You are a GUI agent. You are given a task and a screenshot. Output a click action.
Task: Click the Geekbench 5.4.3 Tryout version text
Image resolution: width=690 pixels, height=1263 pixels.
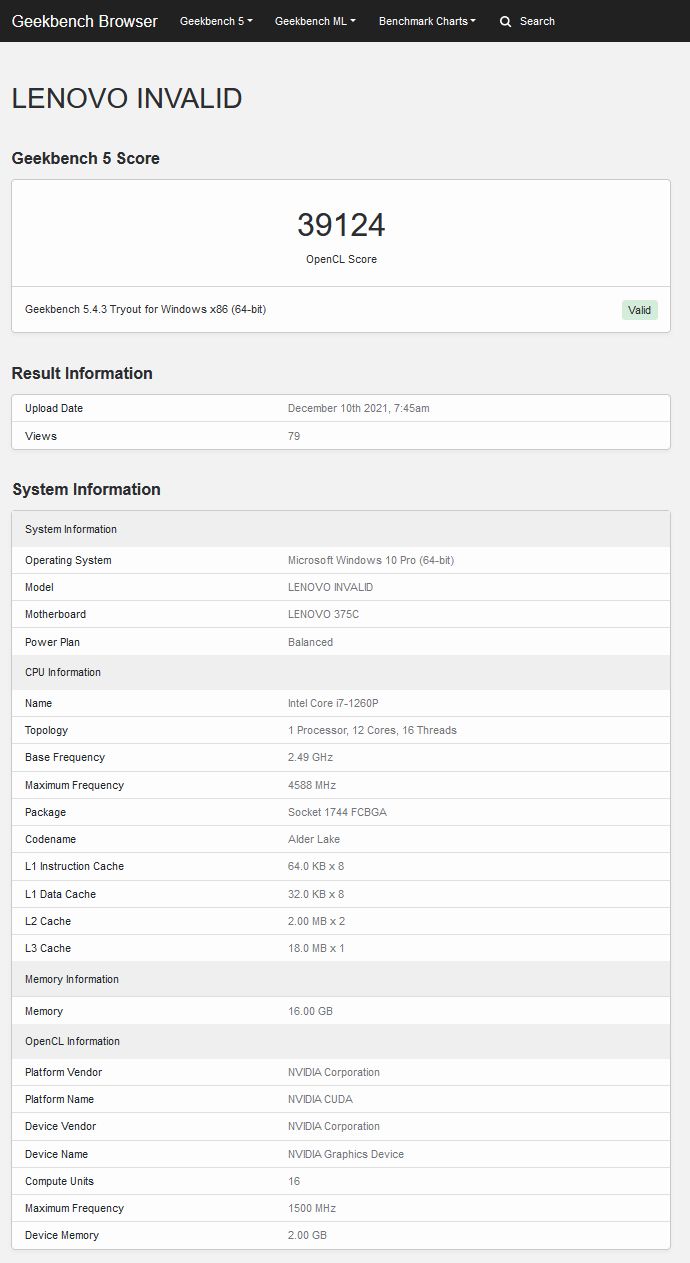coord(145,310)
